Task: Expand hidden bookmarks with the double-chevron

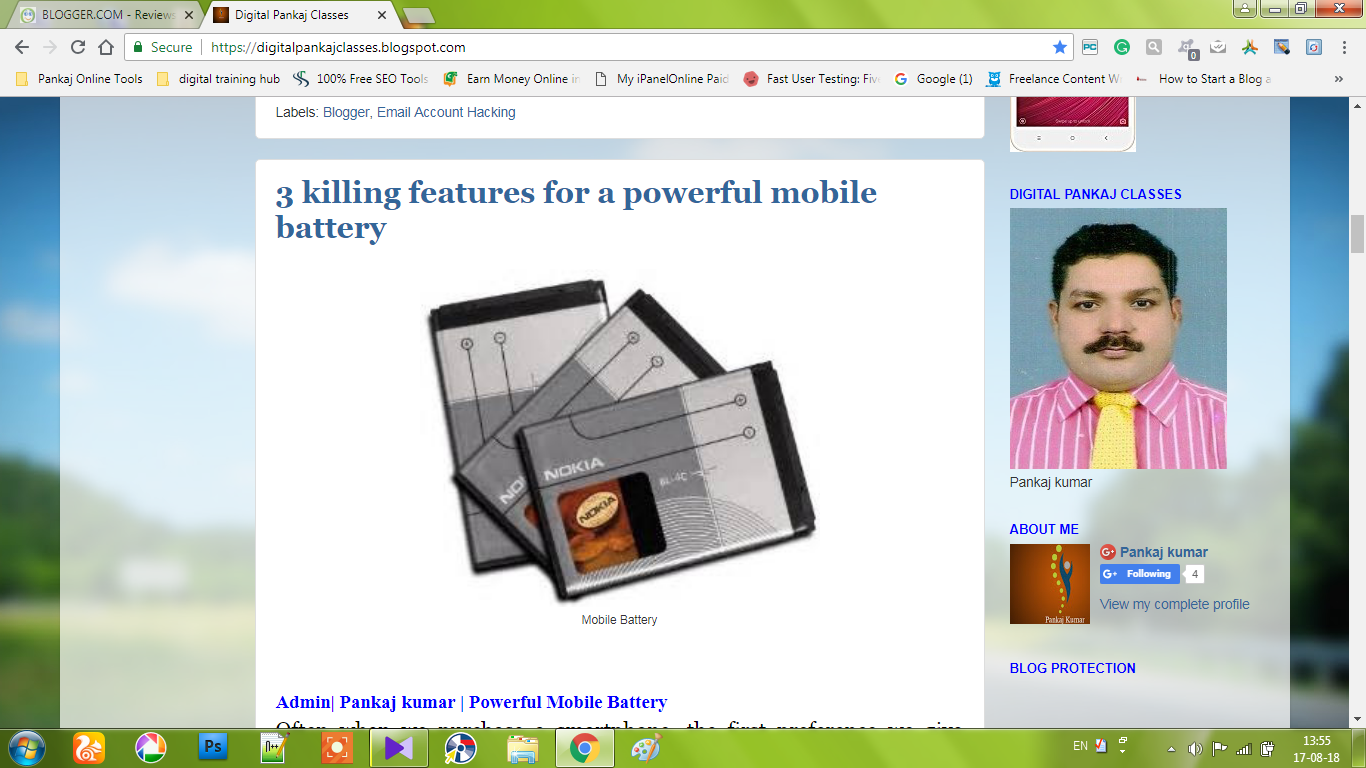Action: (x=1339, y=78)
